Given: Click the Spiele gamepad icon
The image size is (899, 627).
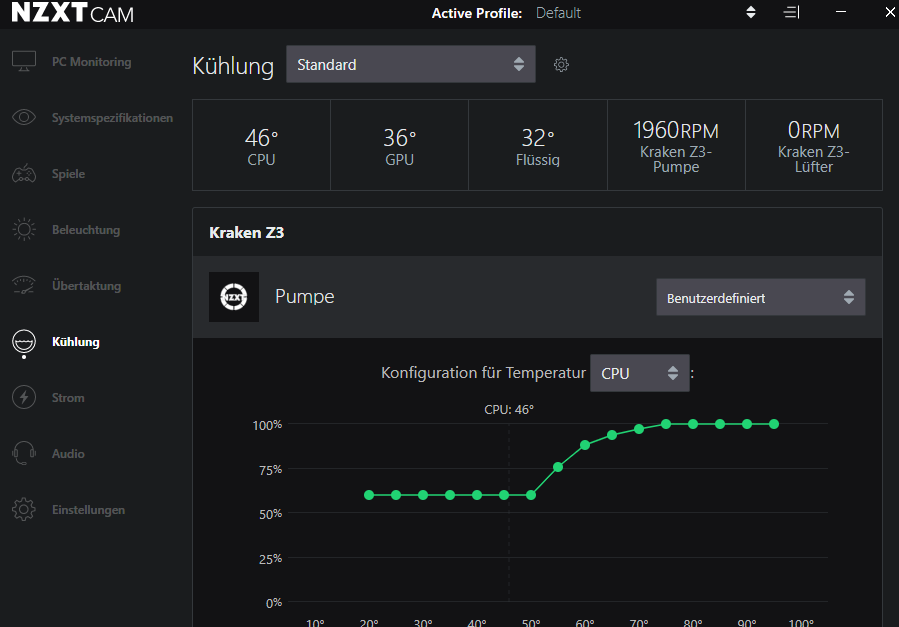Looking at the screenshot, I should tap(24, 174).
